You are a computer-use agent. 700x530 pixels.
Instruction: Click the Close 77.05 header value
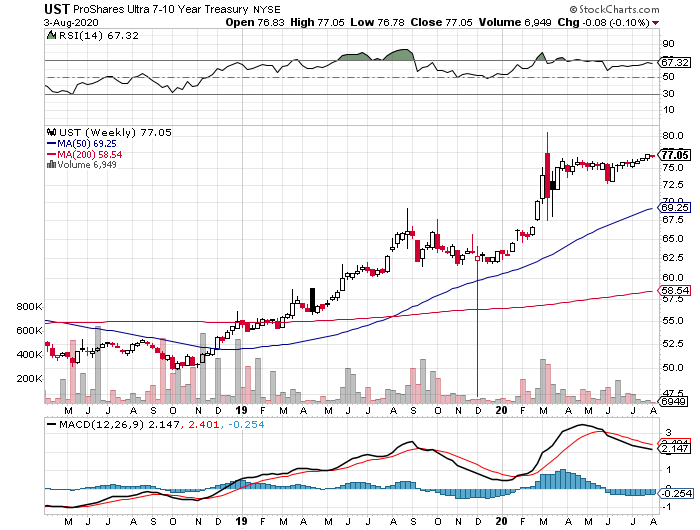click(x=442, y=22)
